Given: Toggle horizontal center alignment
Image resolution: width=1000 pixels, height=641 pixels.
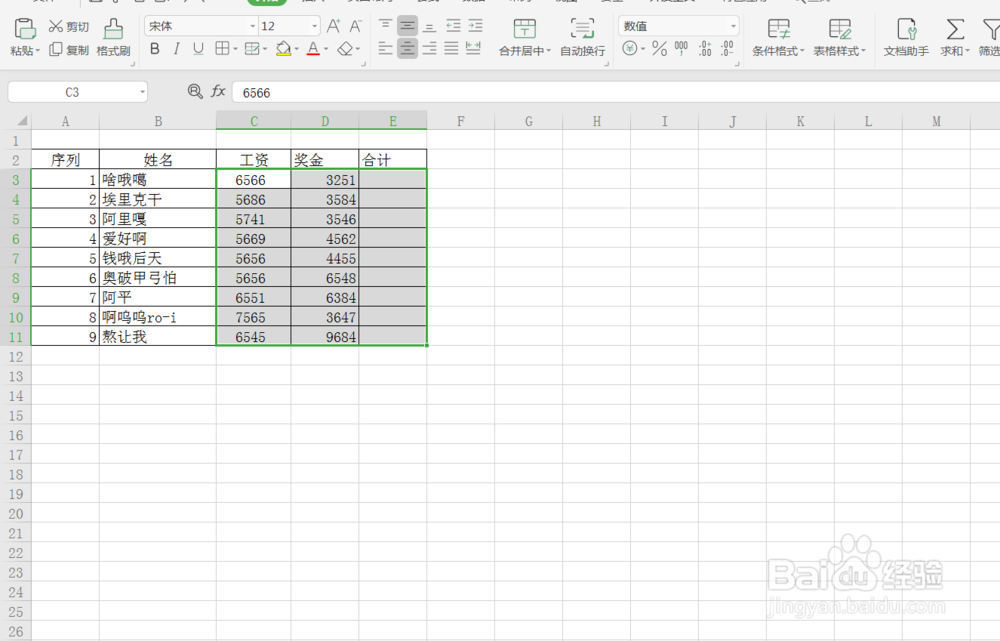Looking at the screenshot, I should pyautogui.click(x=407, y=48).
